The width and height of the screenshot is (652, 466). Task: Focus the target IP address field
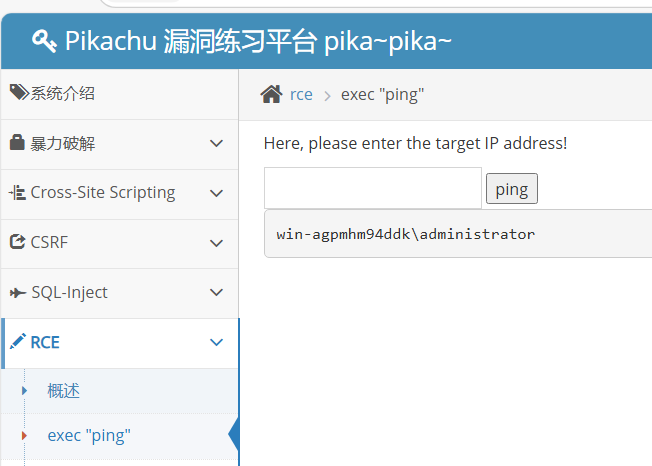[372, 188]
